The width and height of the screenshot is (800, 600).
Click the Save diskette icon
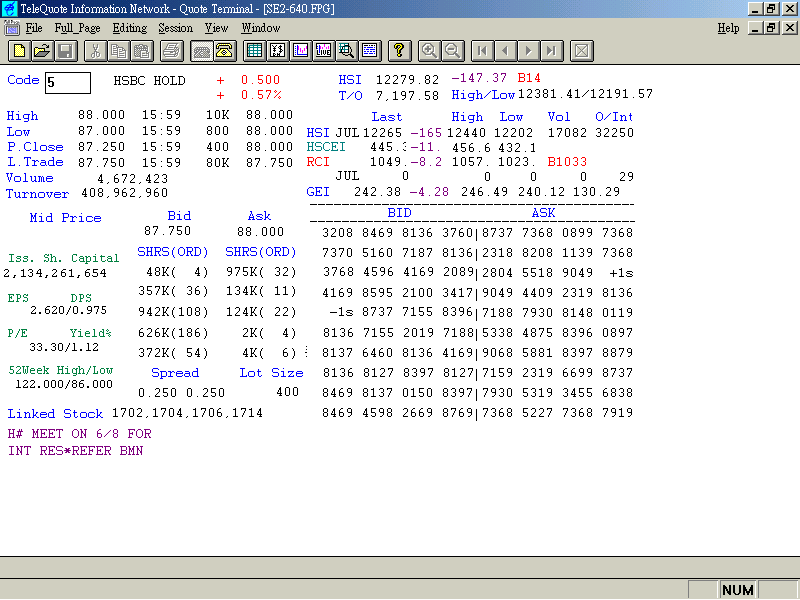(66, 51)
